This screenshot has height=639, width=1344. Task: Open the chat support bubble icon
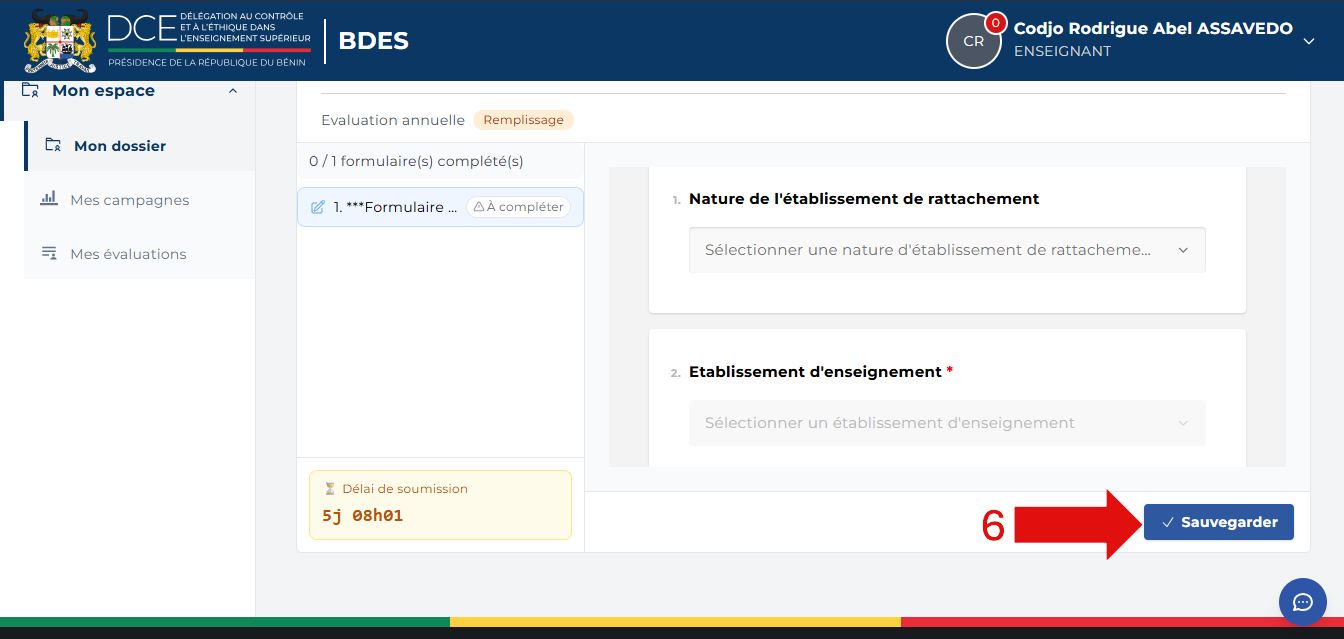tap(1302, 601)
